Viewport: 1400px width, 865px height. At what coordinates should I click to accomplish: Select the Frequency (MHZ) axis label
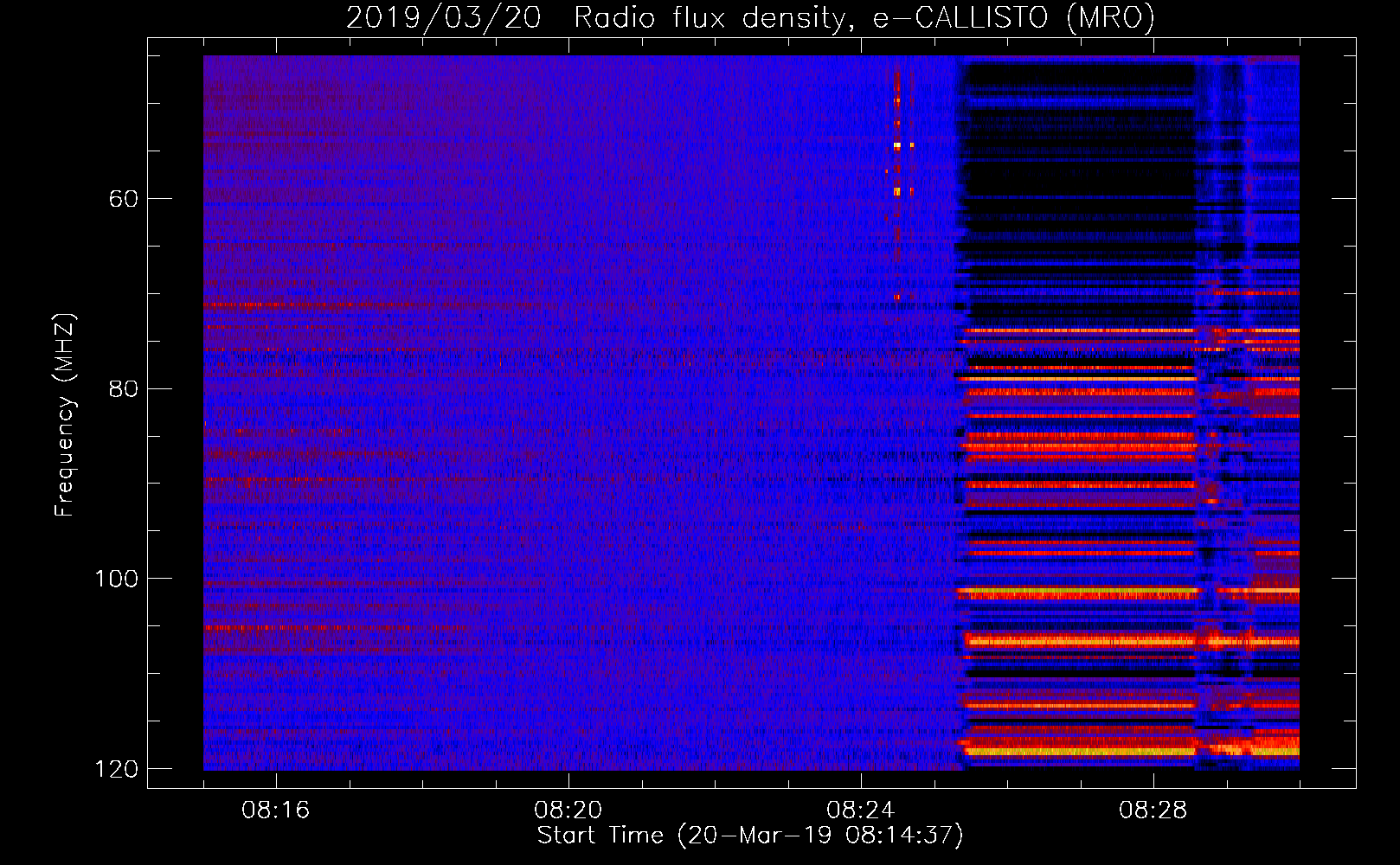tap(65, 414)
